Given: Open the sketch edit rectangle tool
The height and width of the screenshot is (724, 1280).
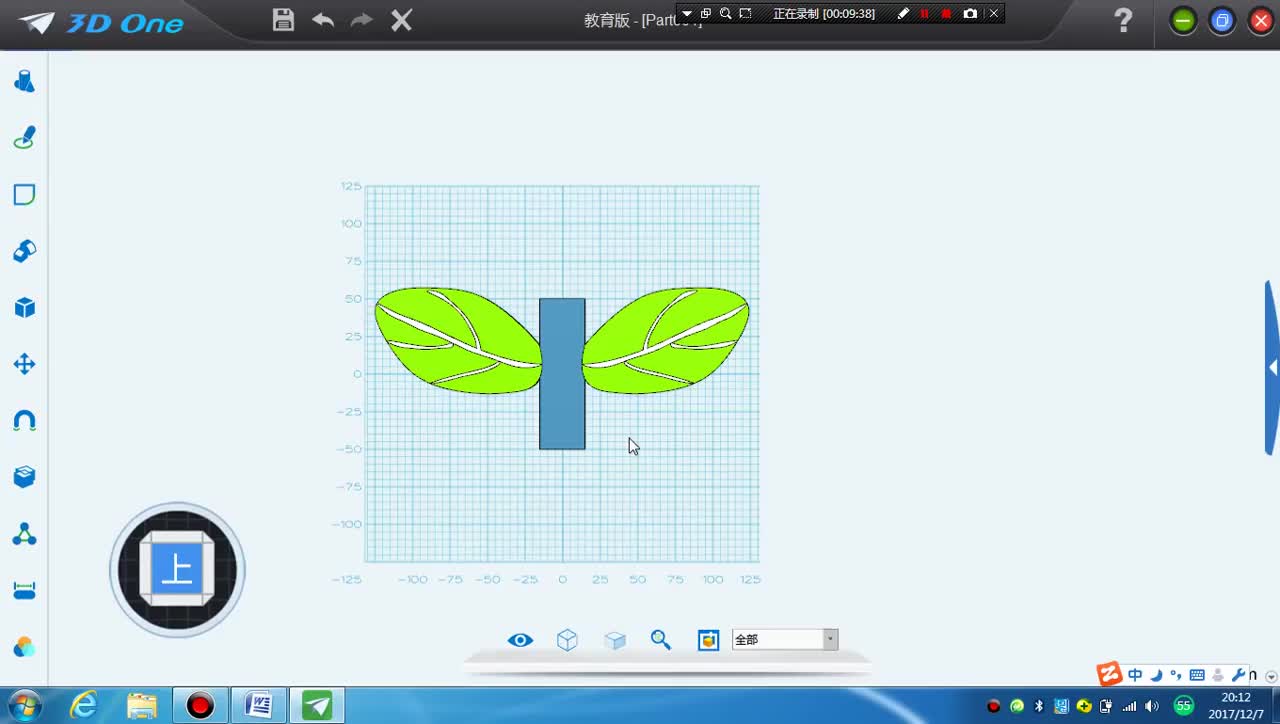Looking at the screenshot, I should tap(24, 194).
